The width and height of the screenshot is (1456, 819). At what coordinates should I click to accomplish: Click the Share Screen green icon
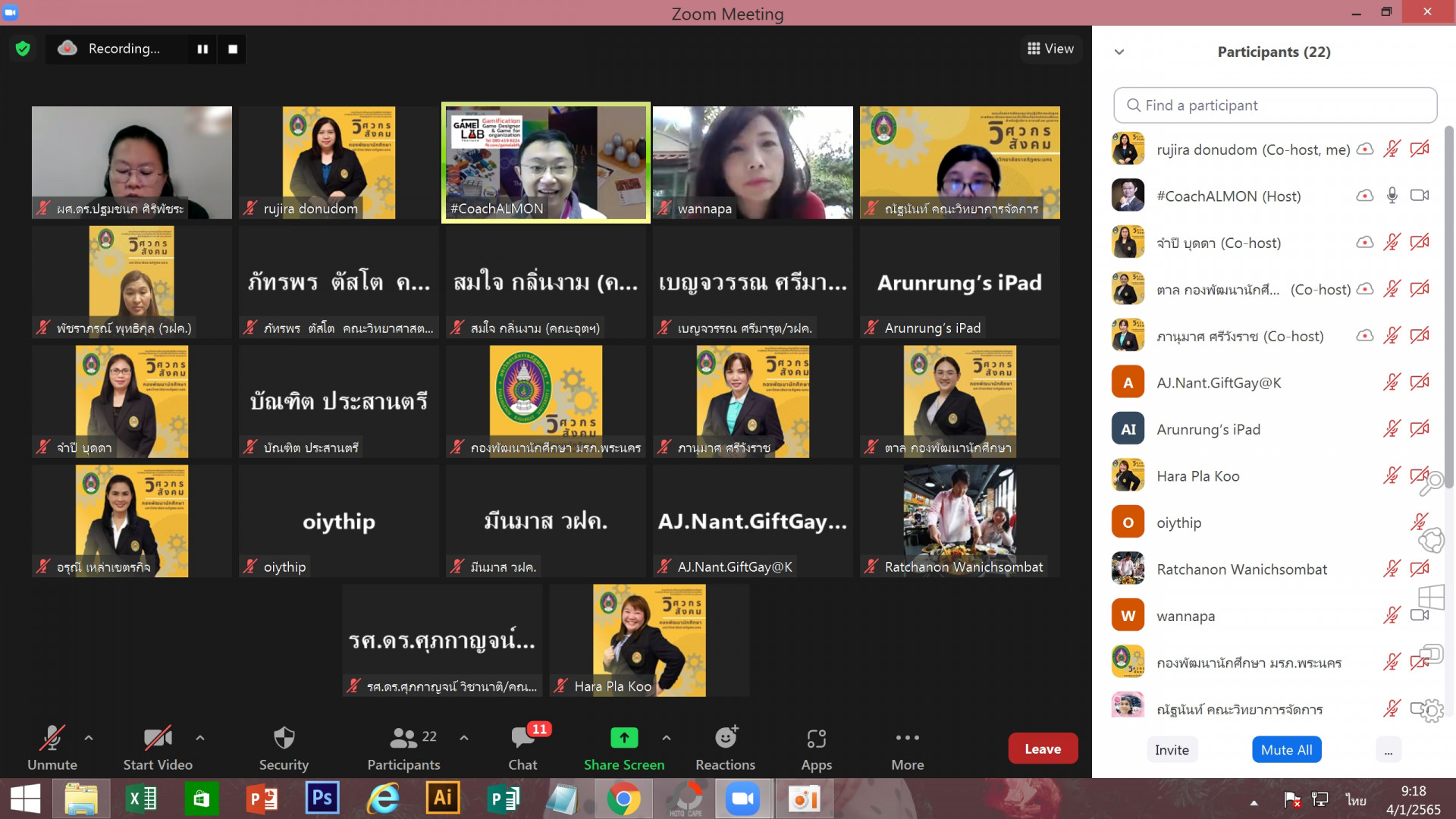click(x=623, y=738)
